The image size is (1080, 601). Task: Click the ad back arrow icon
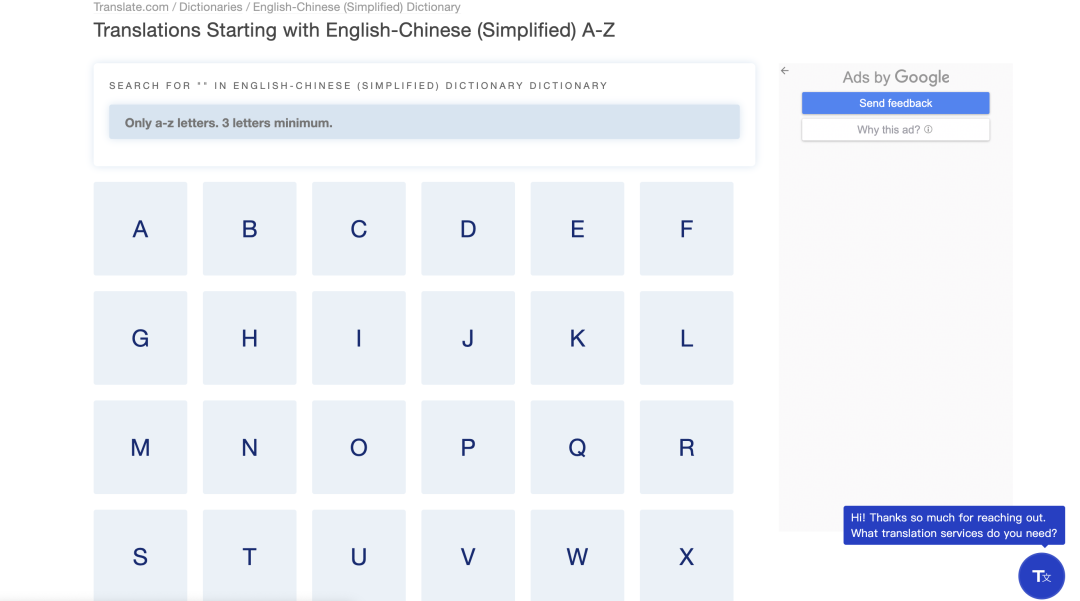[x=785, y=71]
